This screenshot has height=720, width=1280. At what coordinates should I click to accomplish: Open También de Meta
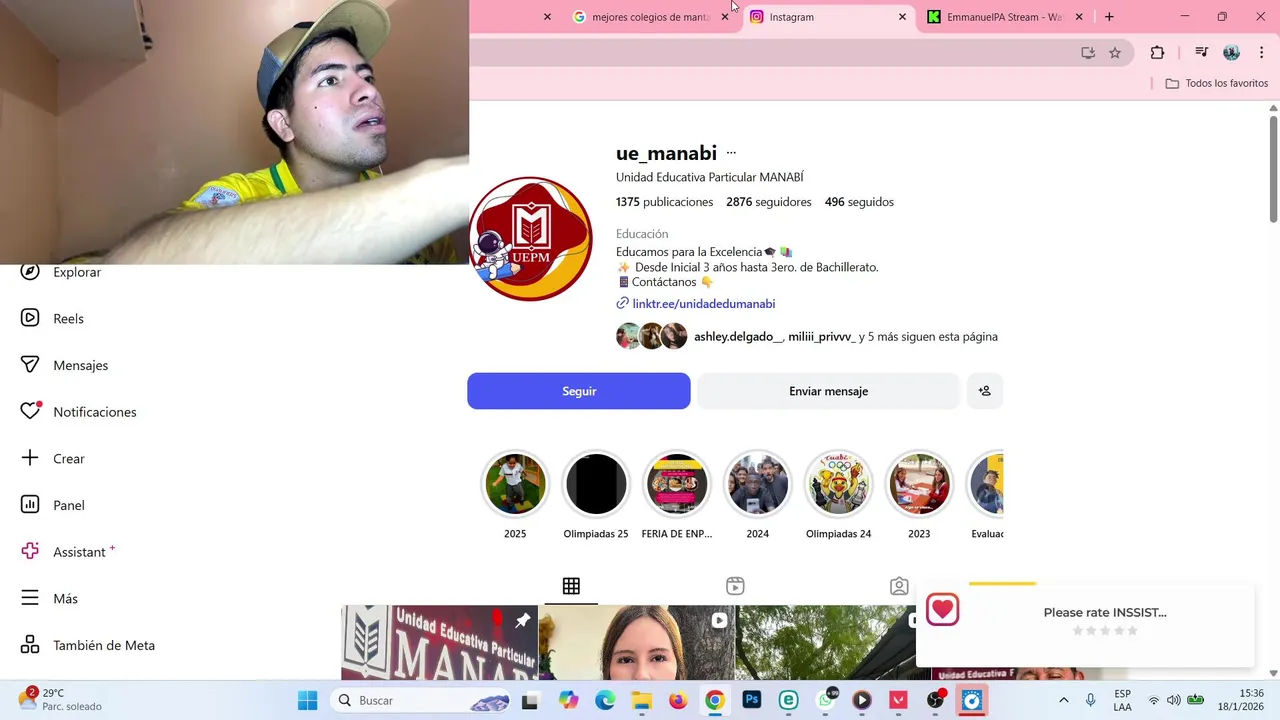click(87, 645)
